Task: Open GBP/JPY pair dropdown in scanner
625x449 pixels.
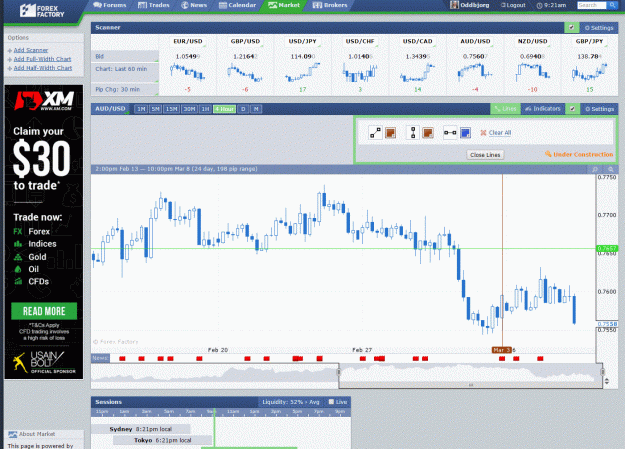Action: (x=590, y=41)
